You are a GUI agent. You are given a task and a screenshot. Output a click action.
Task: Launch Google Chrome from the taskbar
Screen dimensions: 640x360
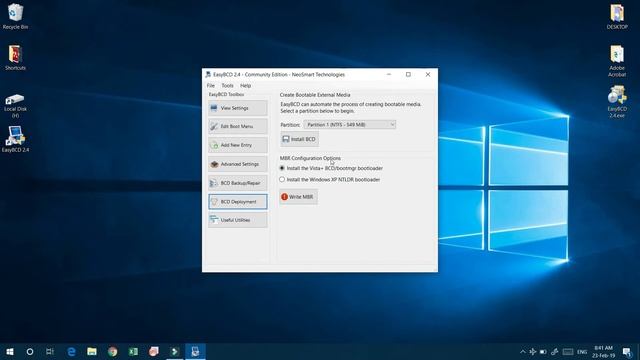coord(113,351)
